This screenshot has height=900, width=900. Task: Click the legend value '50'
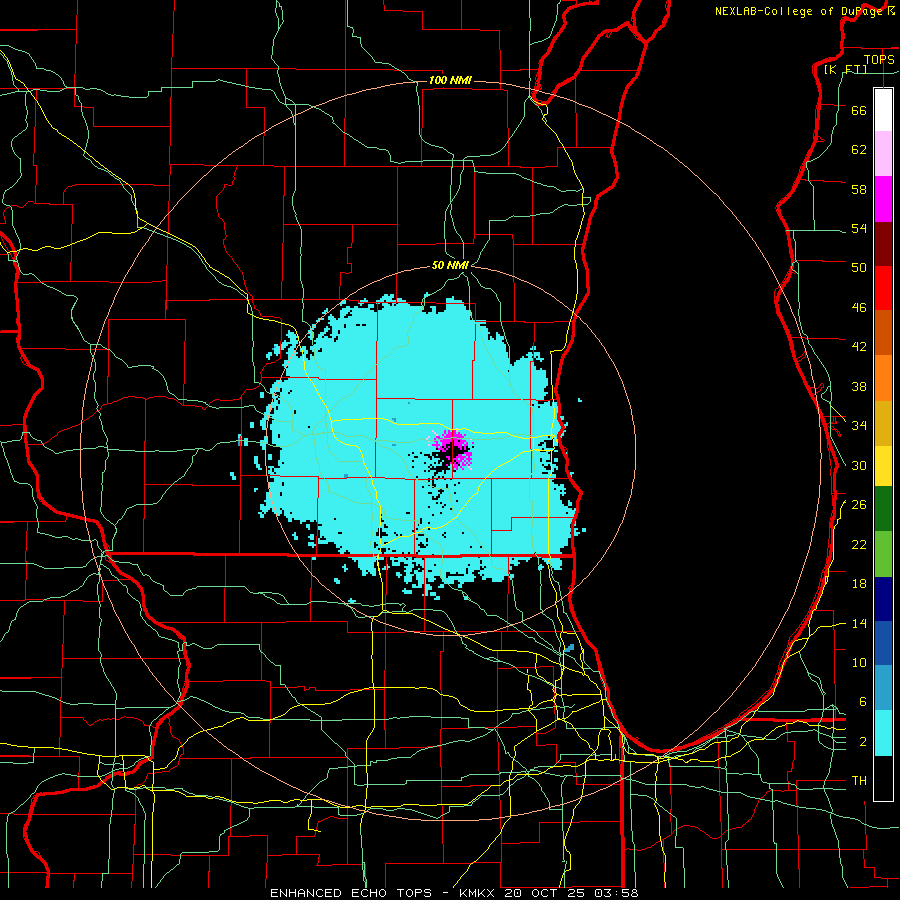[859, 268]
